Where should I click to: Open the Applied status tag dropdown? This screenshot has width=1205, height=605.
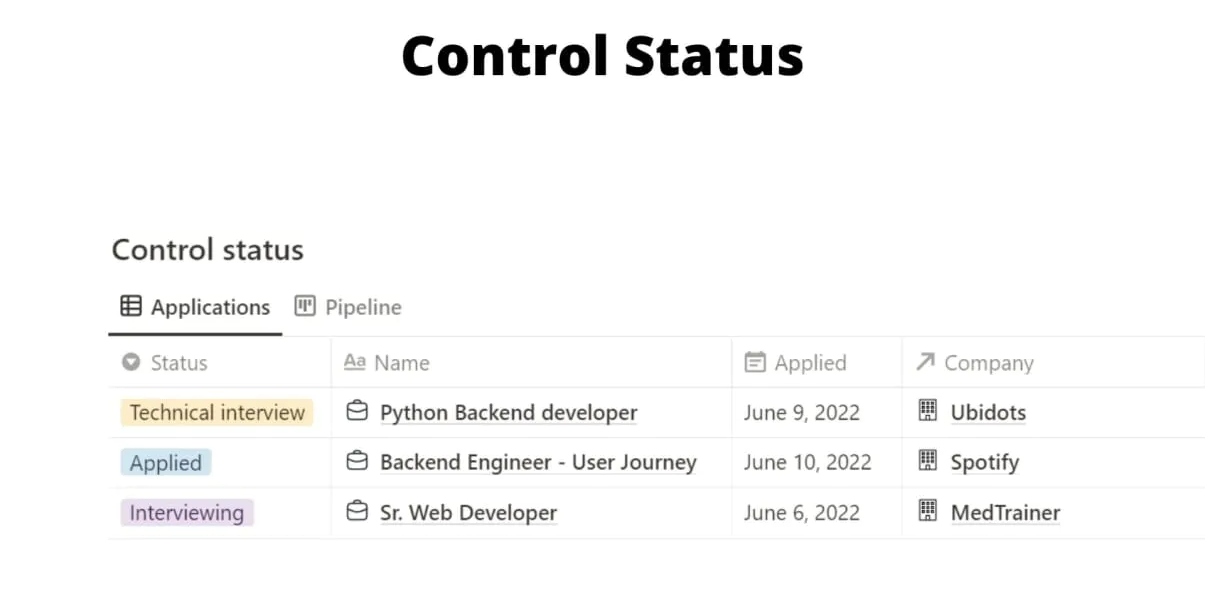pos(166,463)
